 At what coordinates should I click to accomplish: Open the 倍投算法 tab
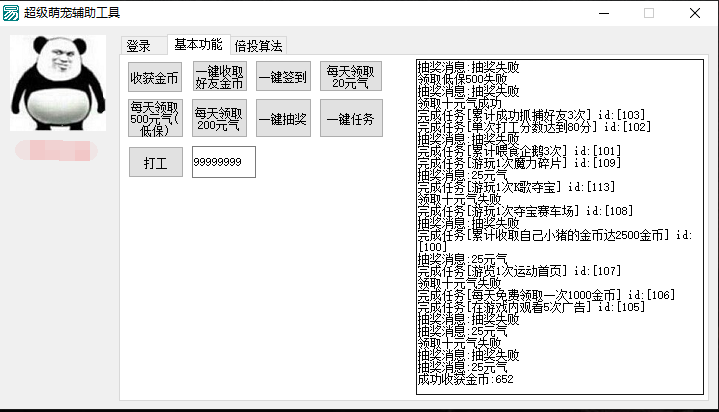click(259, 46)
